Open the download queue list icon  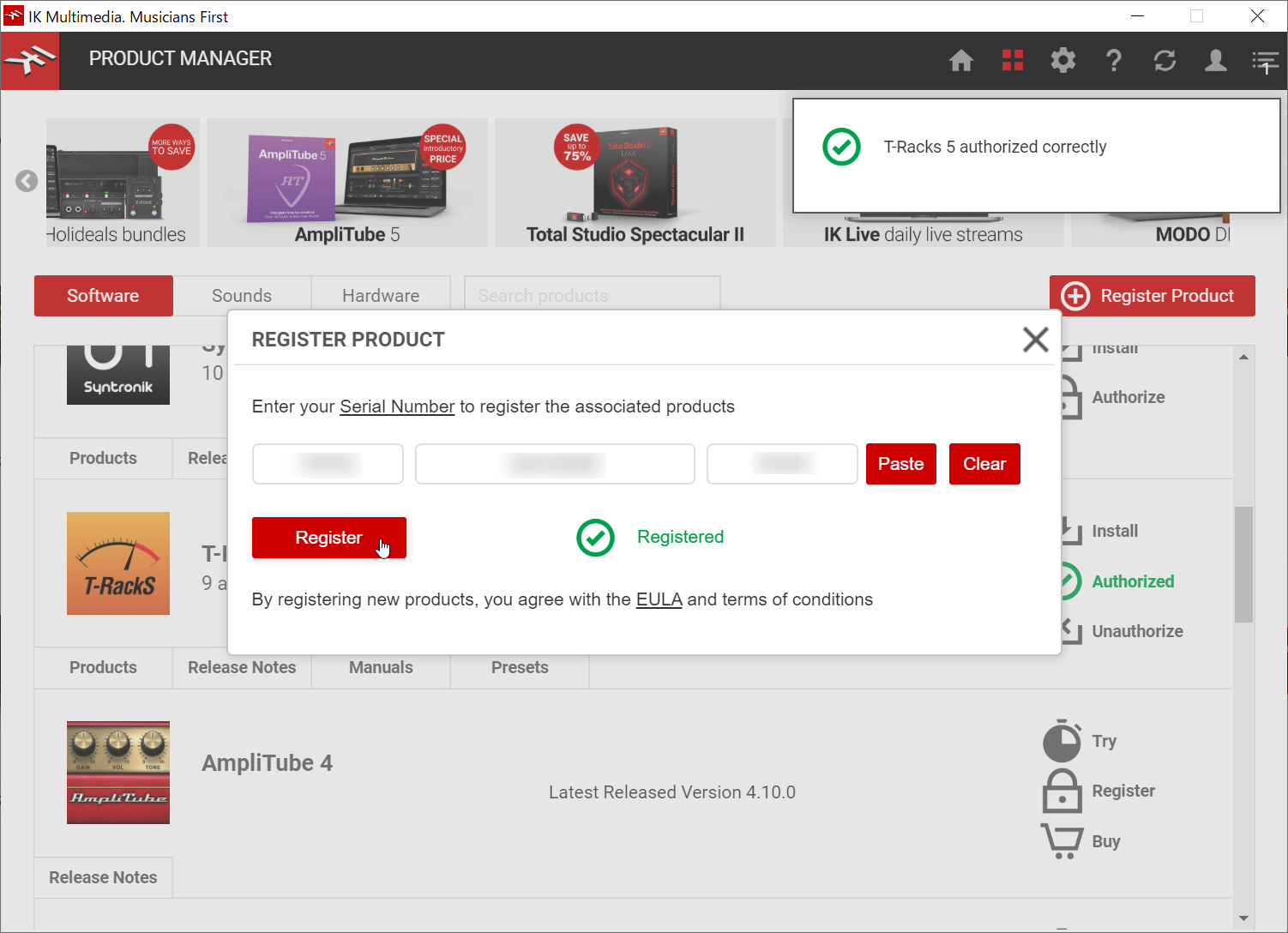1265,62
